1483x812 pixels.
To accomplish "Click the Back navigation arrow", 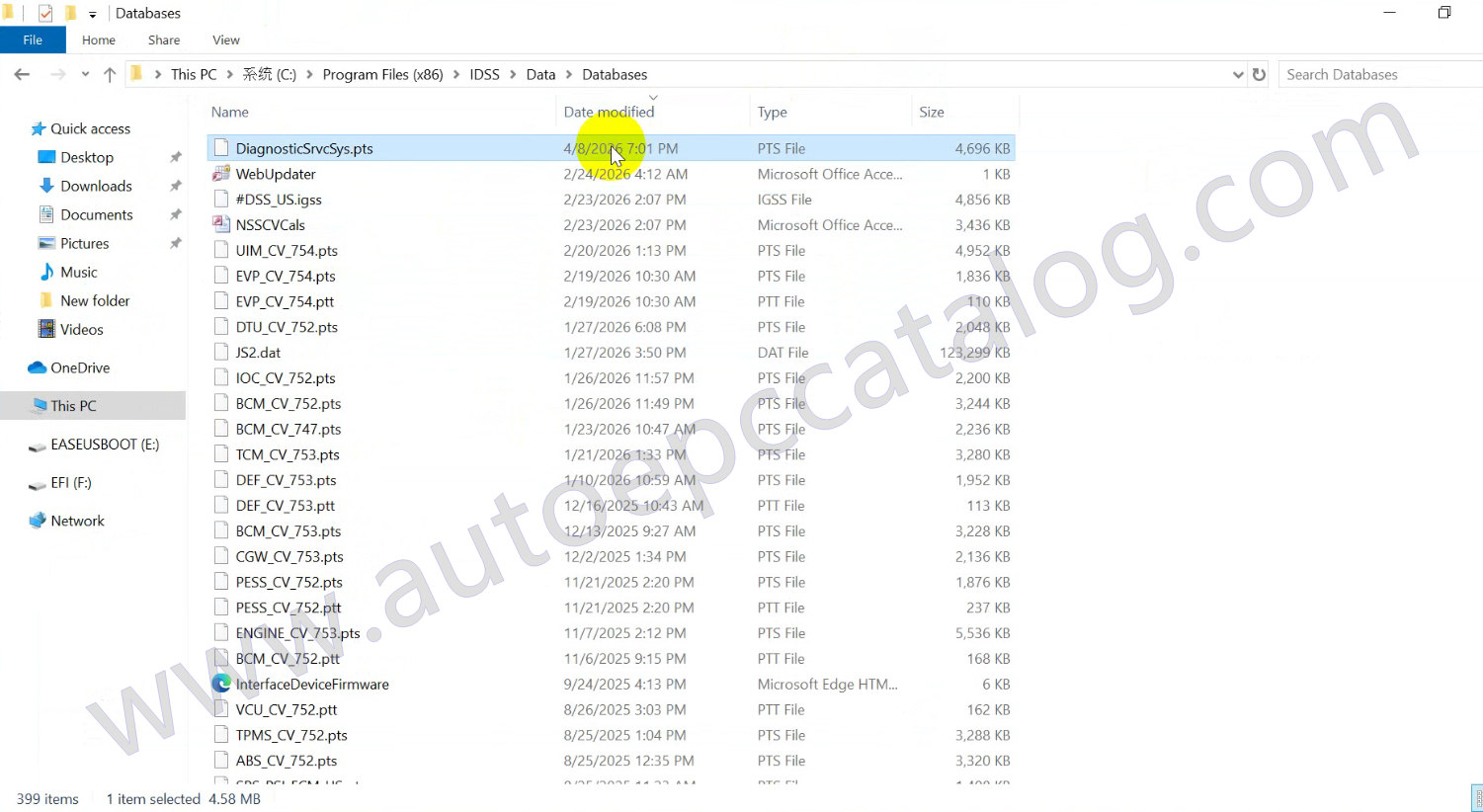I will (22, 74).
